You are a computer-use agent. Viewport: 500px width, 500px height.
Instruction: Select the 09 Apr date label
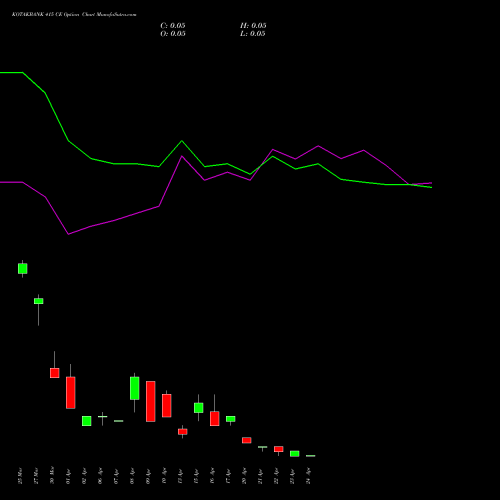(x=148, y=476)
